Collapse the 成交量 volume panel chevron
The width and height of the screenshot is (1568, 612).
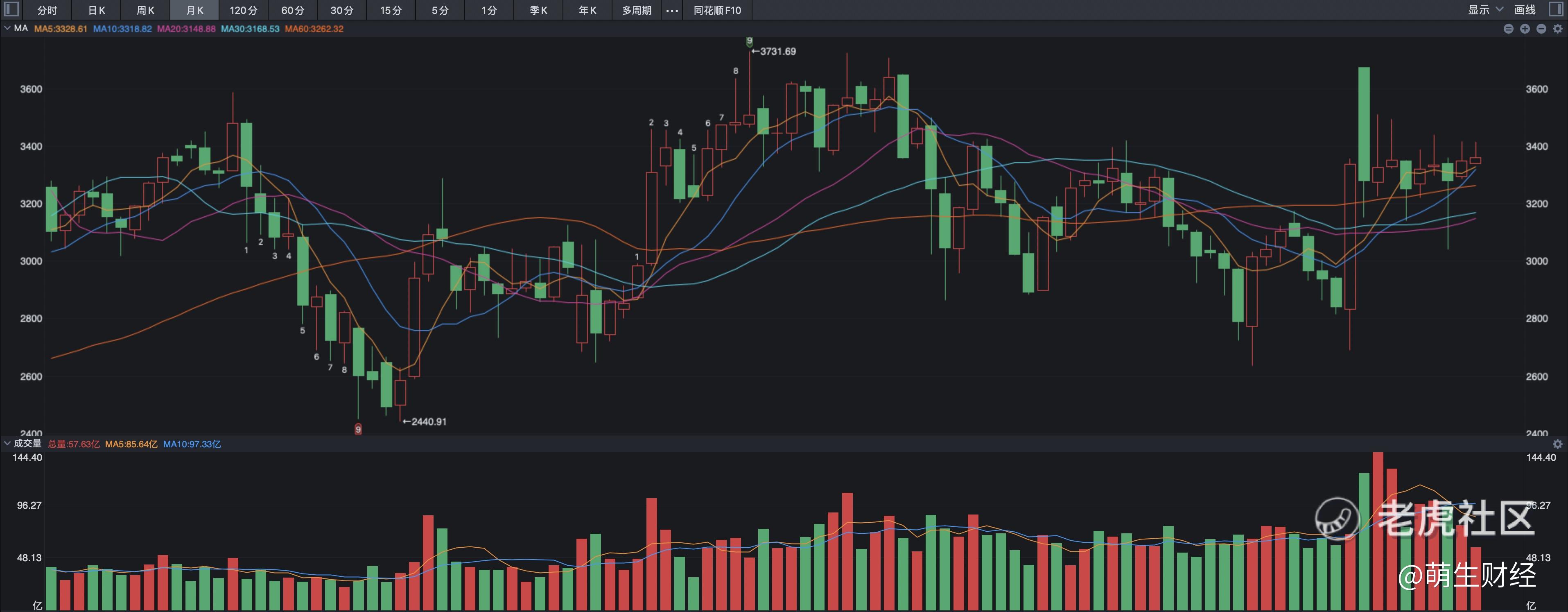[7, 443]
